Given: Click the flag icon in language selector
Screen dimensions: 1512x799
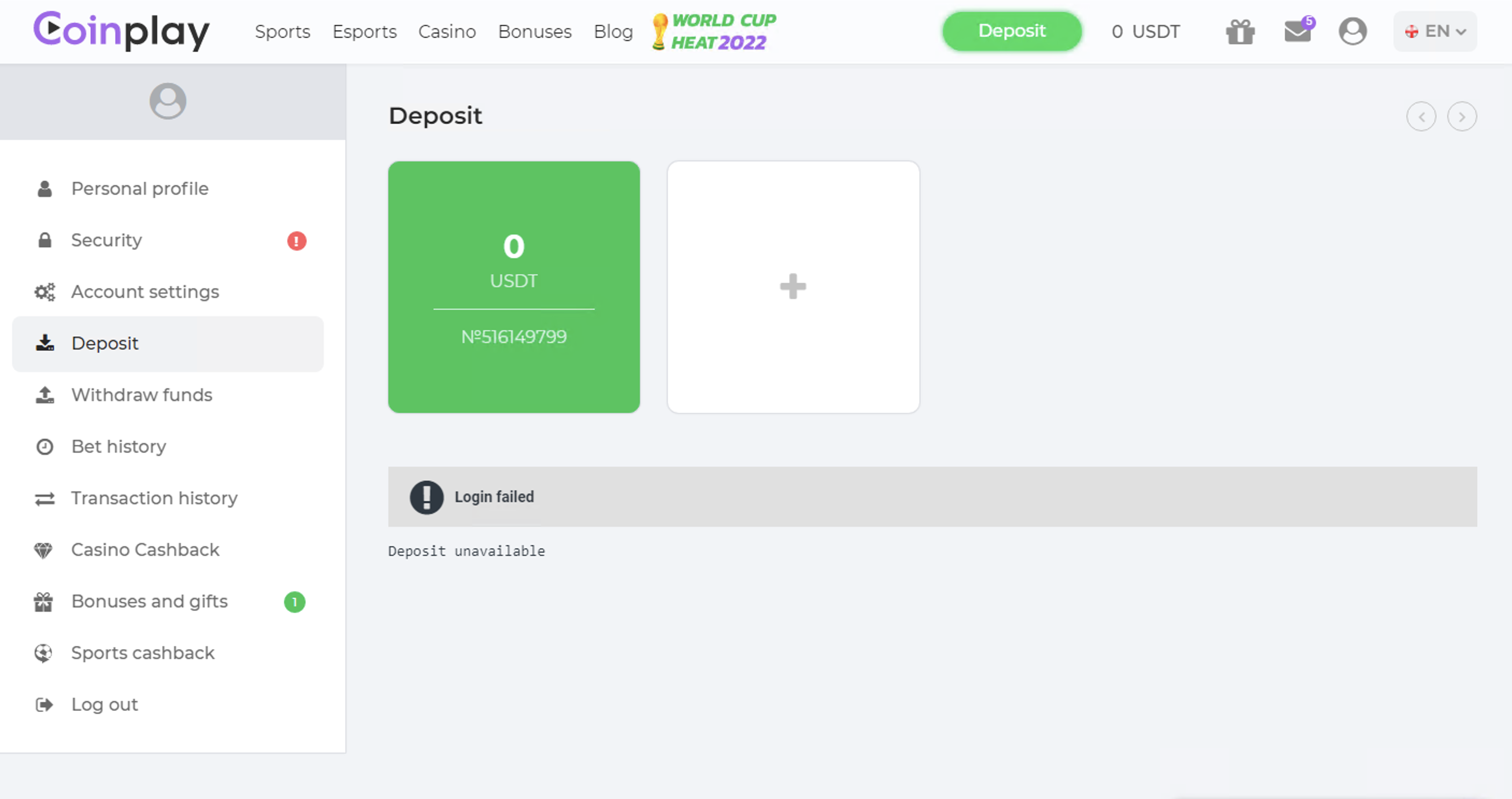Looking at the screenshot, I should click(1411, 32).
